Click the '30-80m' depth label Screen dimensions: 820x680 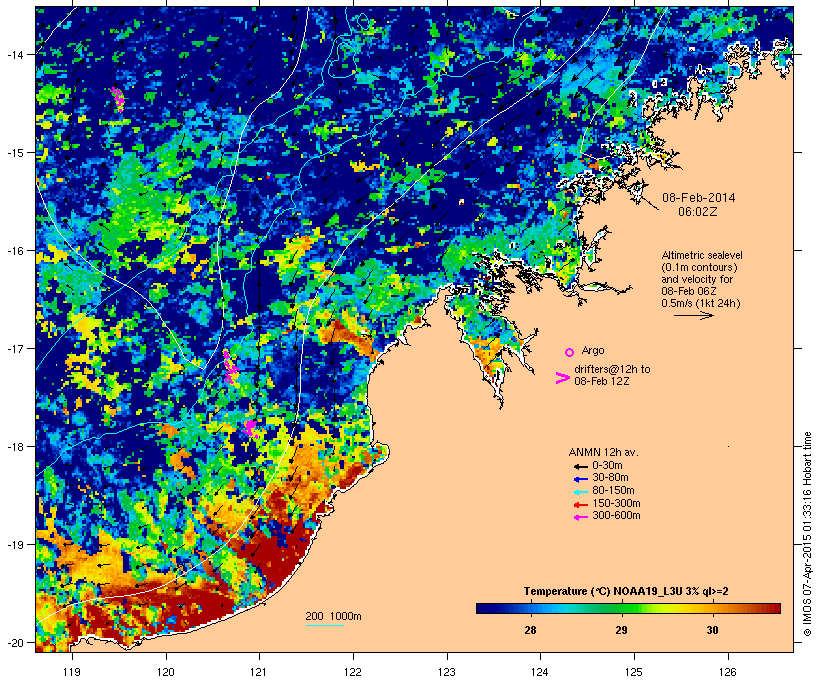[x=610, y=478]
